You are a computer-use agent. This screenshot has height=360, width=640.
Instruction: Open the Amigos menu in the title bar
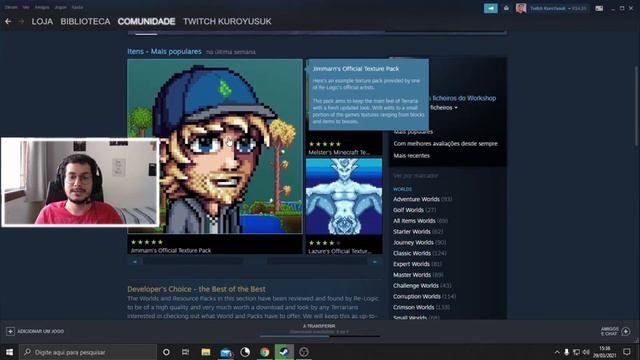click(42, 7)
